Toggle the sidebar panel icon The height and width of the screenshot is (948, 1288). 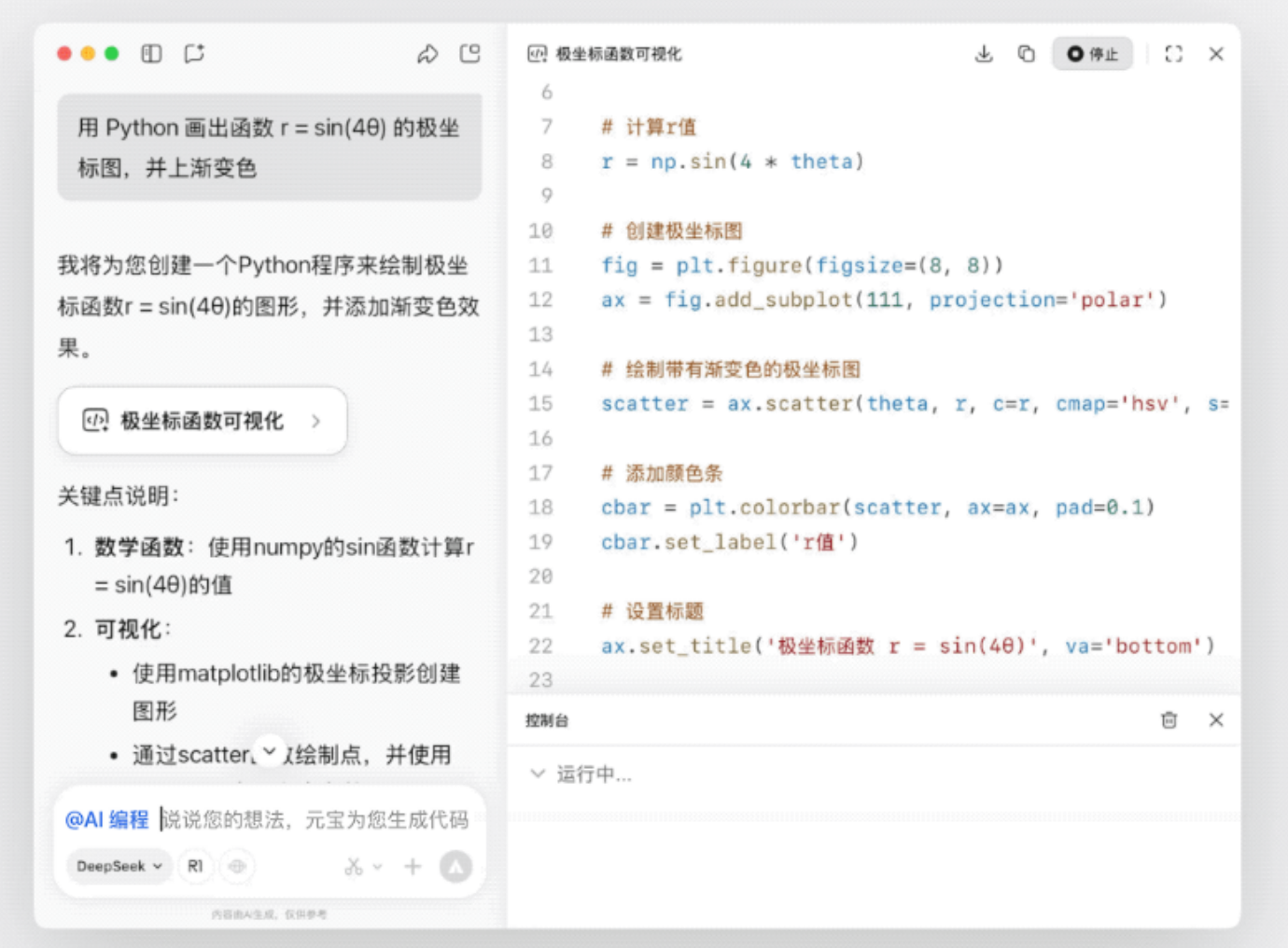(x=151, y=54)
